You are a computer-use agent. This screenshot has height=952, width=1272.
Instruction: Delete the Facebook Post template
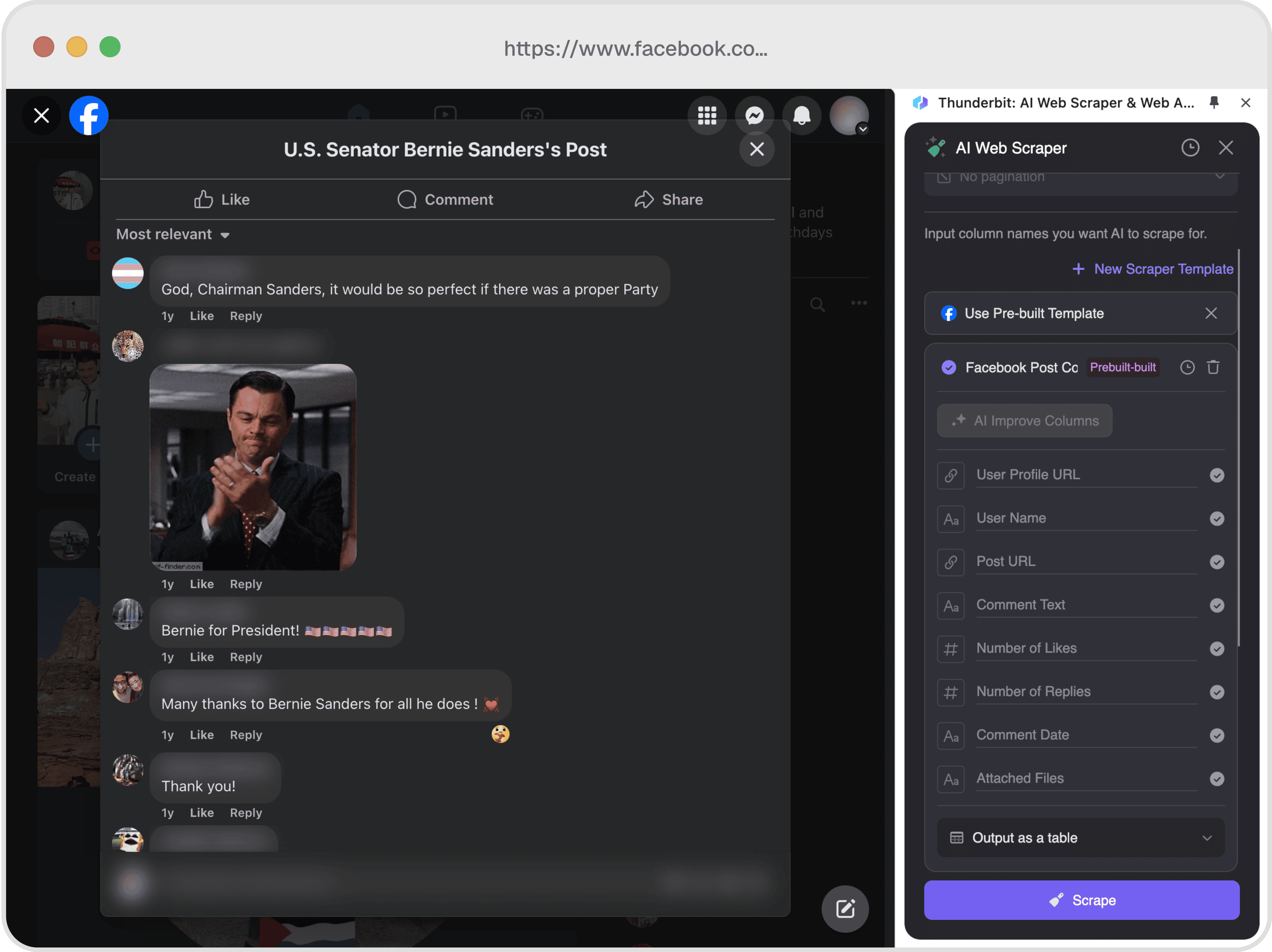(1213, 367)
